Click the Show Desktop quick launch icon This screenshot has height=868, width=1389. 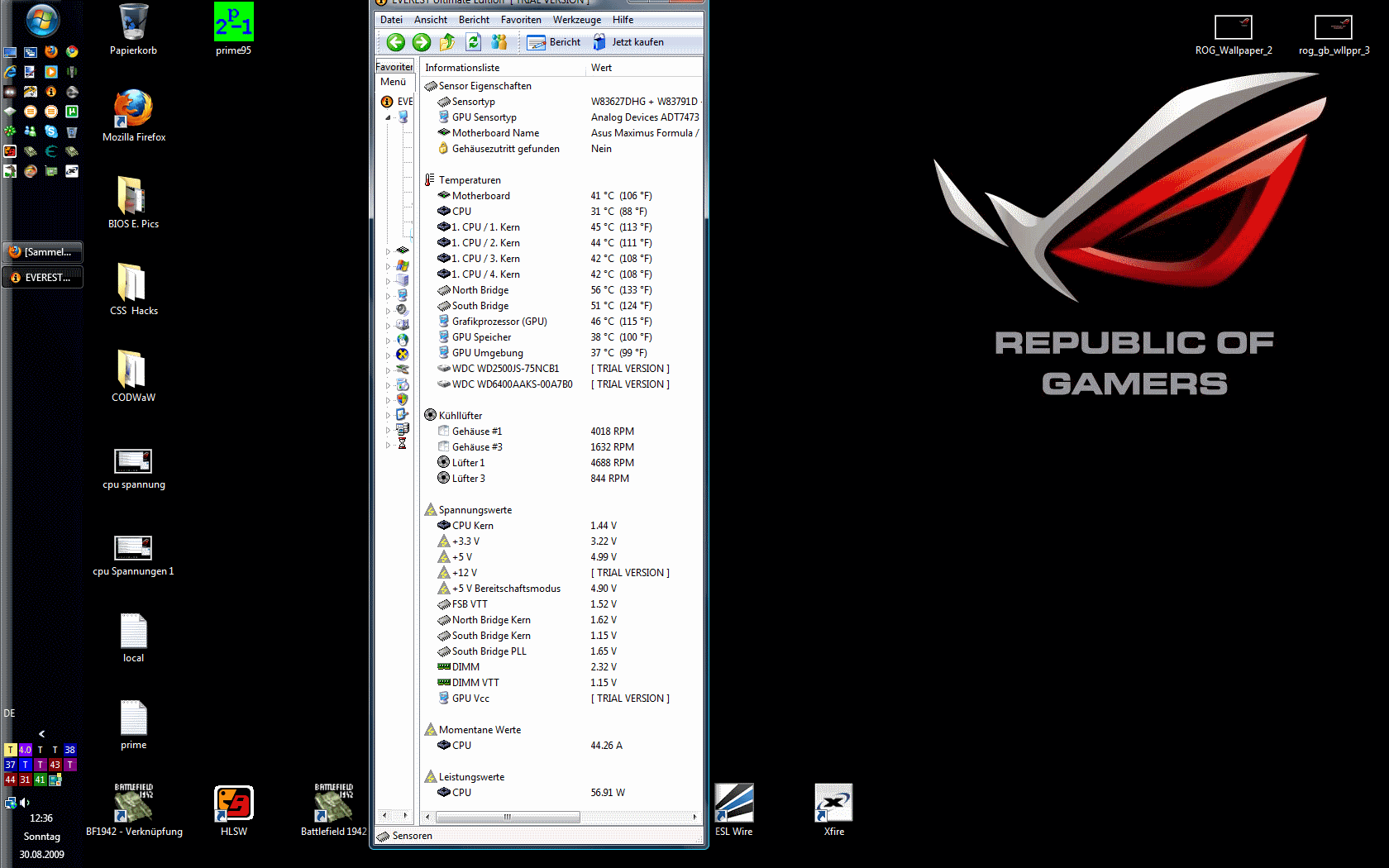pyautogui.click(x=10, y=51)
